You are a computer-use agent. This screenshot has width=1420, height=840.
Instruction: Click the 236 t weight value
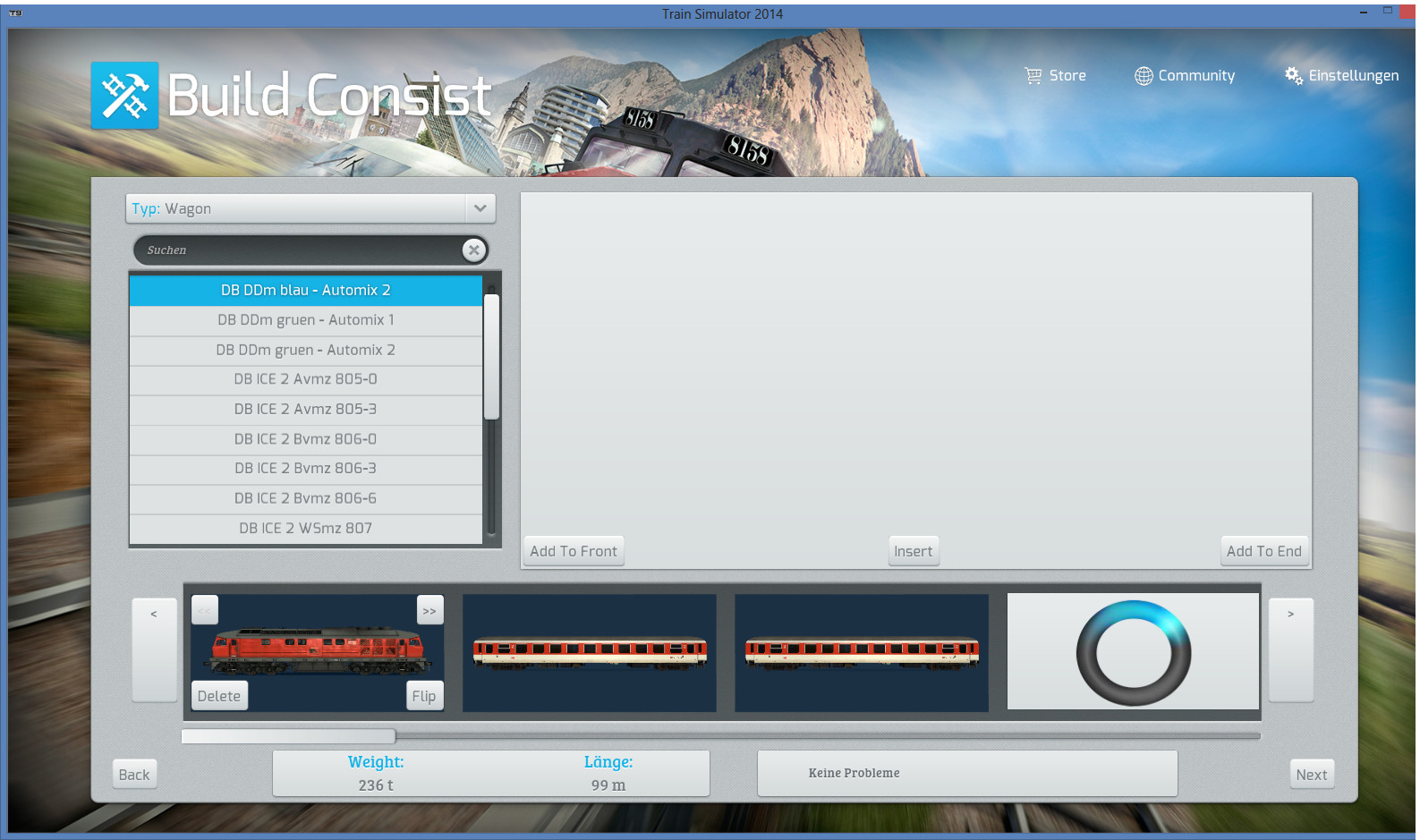pyautogui.click(x=376, y=785)
